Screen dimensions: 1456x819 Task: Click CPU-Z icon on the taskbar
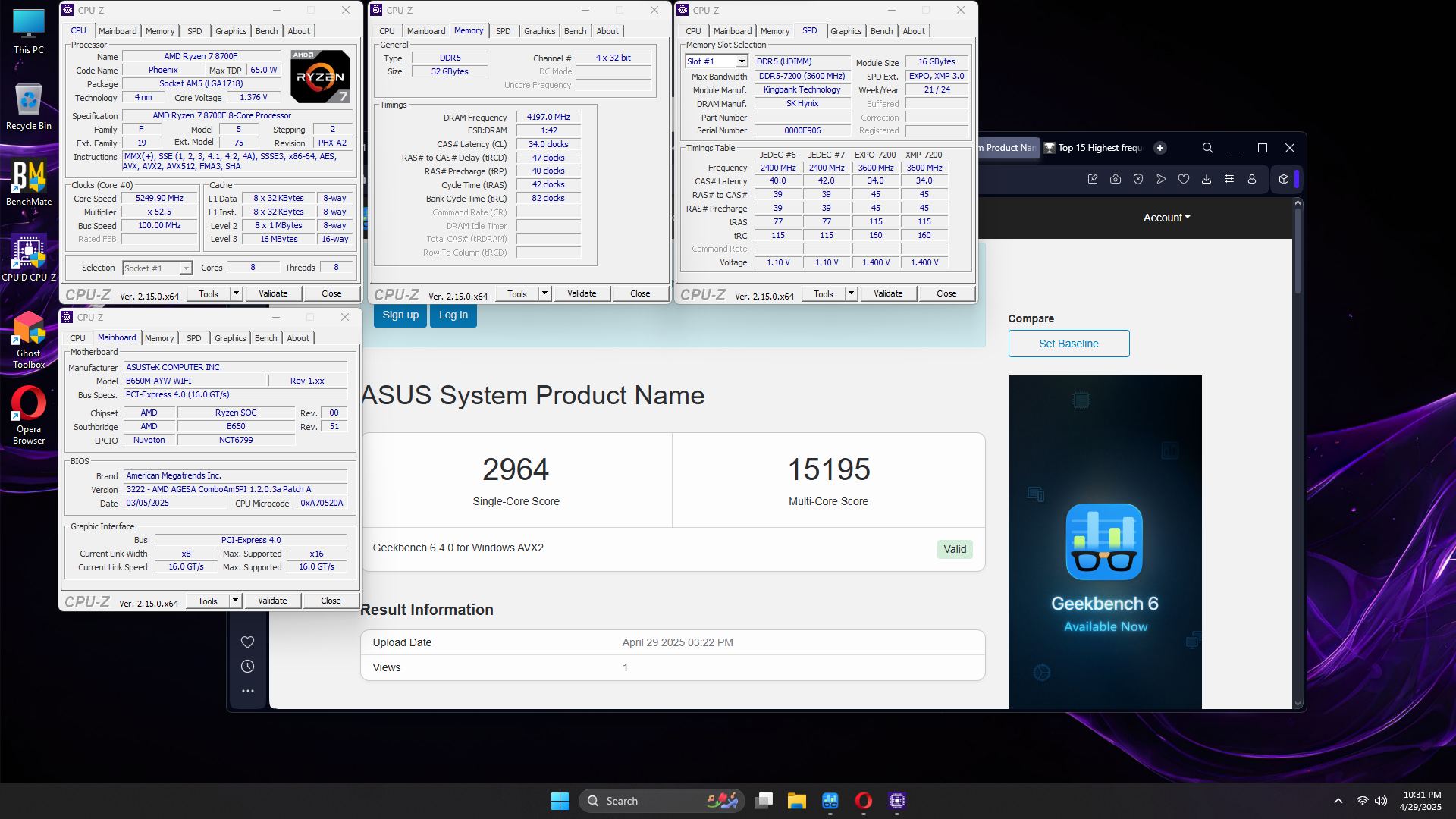click(897, 801)
